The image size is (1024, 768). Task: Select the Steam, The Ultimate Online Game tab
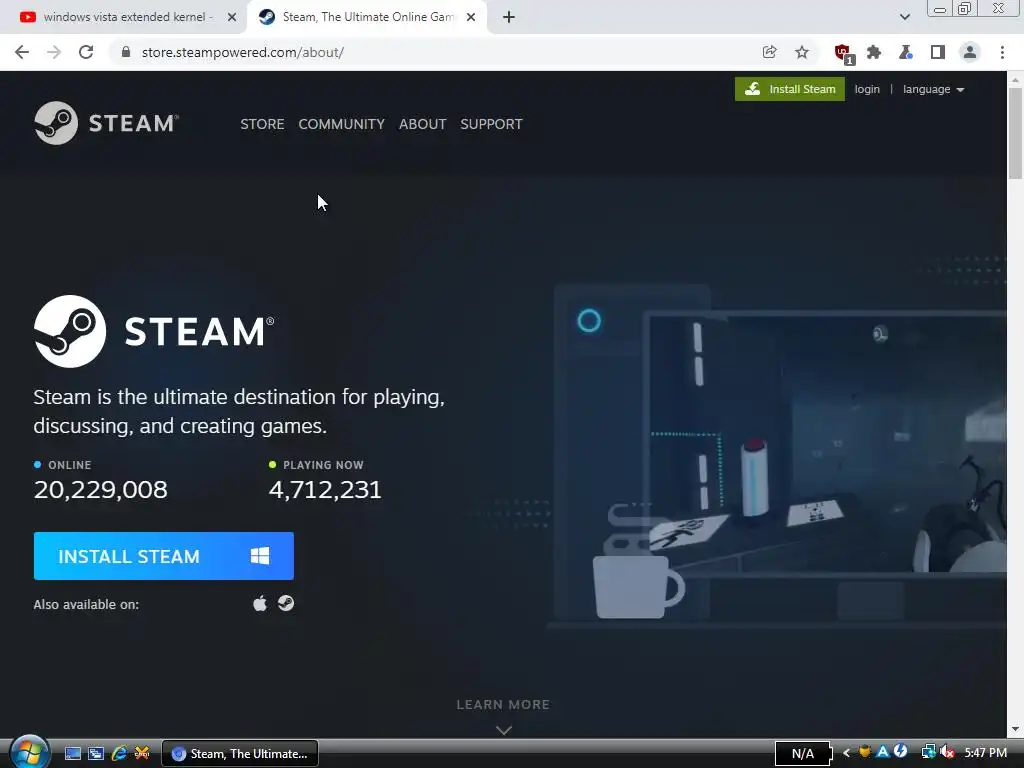tap(368, 17)
